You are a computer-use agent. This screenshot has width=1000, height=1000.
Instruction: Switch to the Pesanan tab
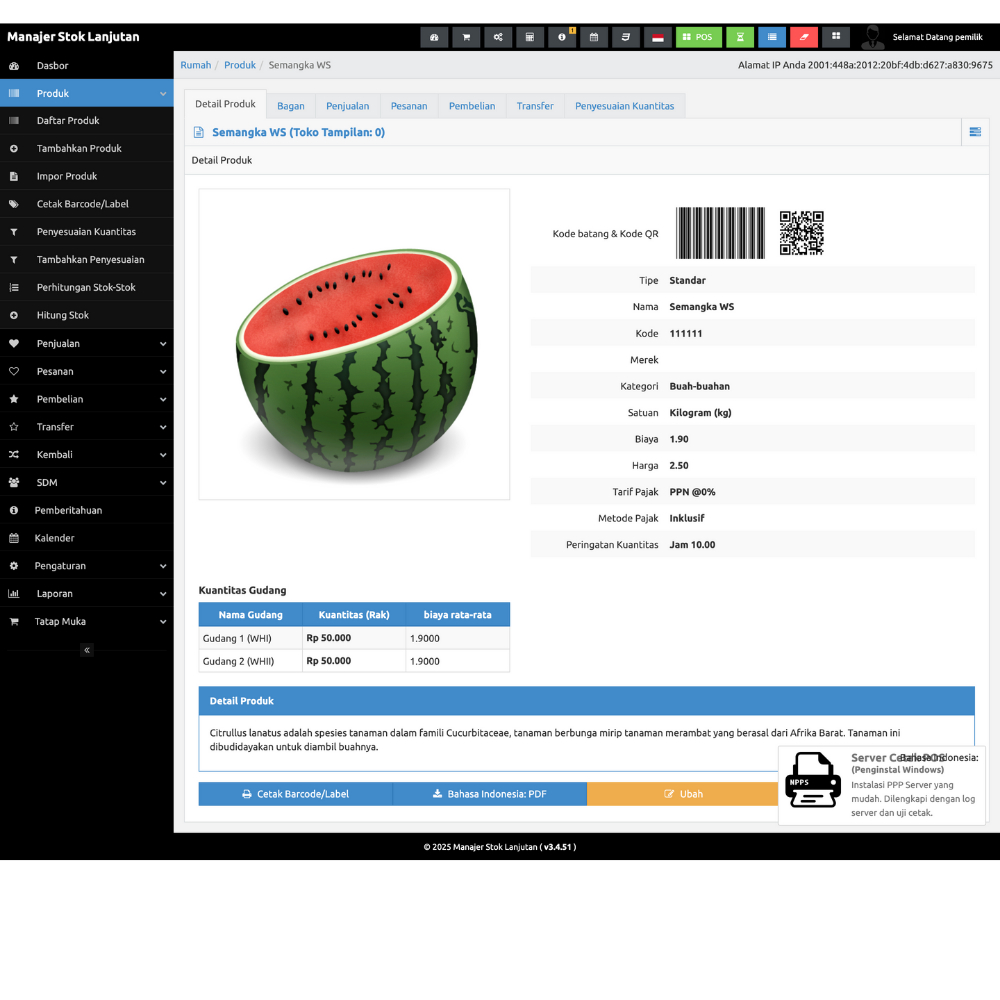coord(409,106)
